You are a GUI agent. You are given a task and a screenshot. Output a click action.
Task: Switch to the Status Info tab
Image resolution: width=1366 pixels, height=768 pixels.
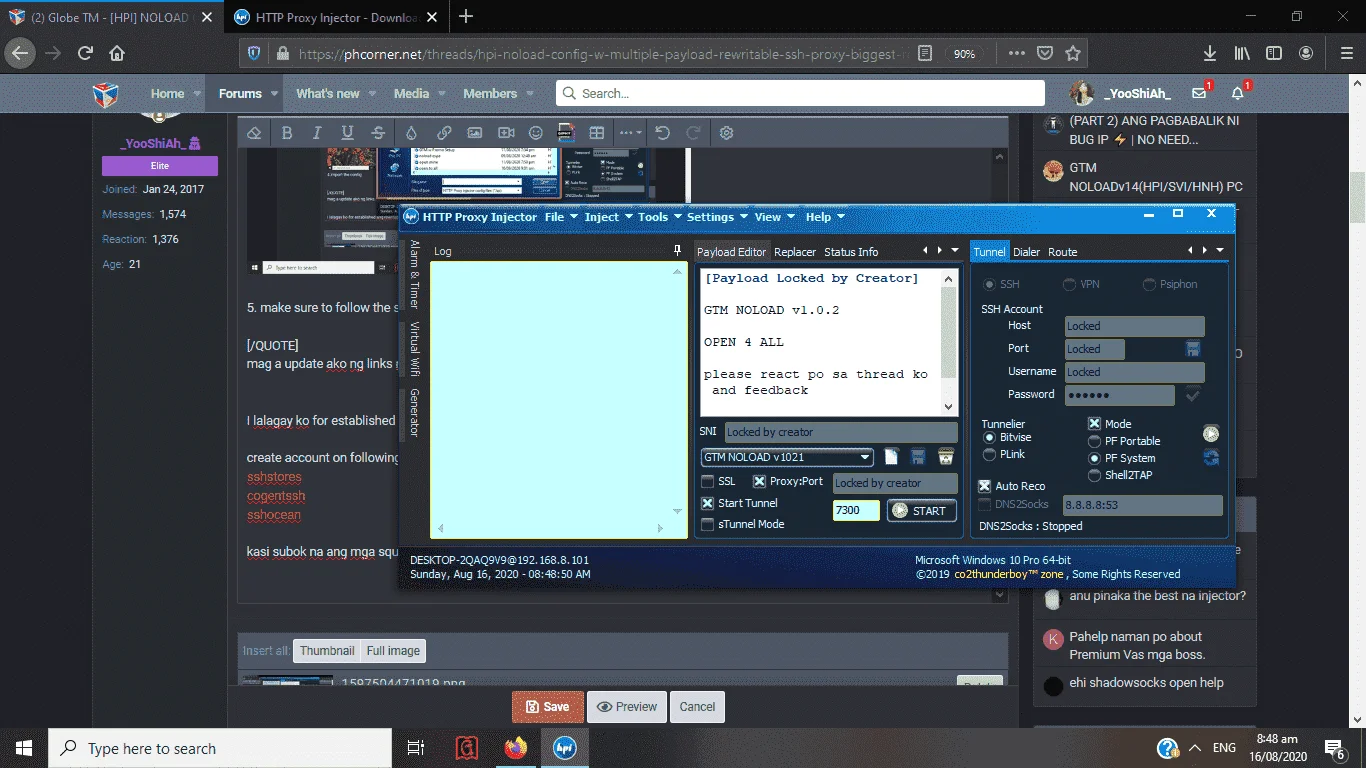[x=851, y=252]
